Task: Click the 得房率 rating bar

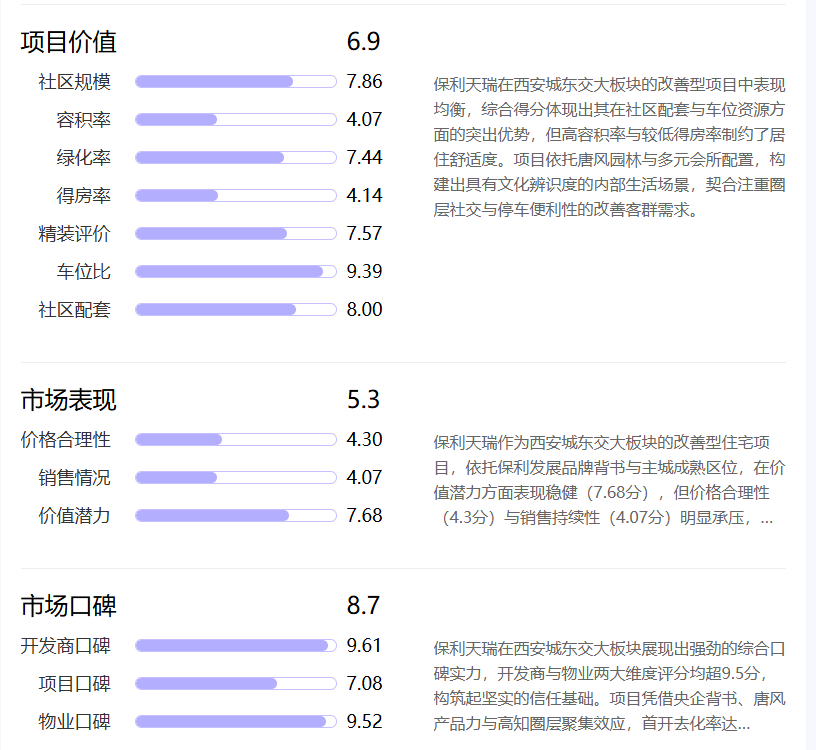Action: (235, 195)
